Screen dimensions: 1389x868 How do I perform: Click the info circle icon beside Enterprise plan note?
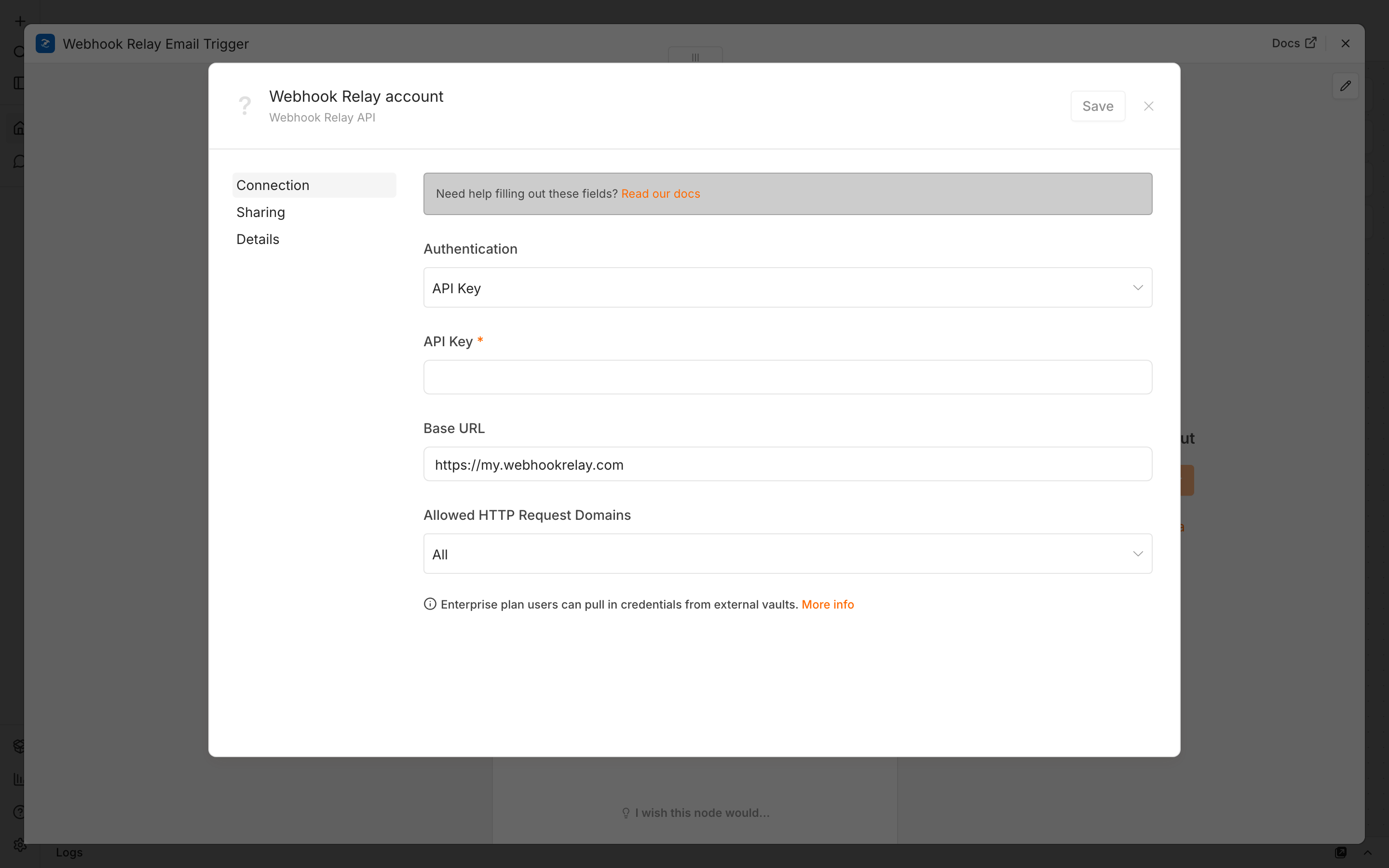coord(430,604)
